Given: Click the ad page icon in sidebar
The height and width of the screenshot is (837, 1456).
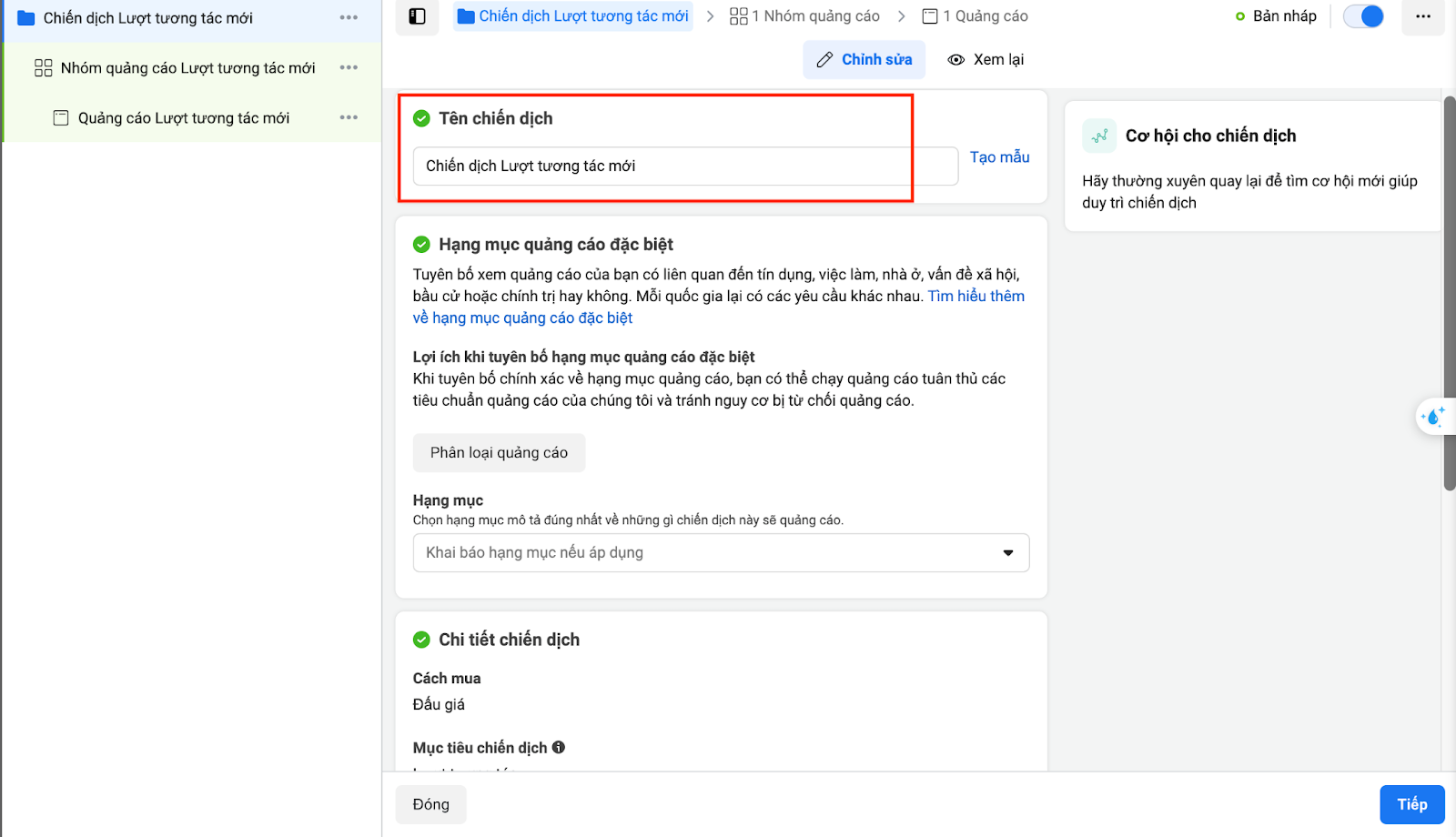Looking at the screenshot, I should point(61,118).
